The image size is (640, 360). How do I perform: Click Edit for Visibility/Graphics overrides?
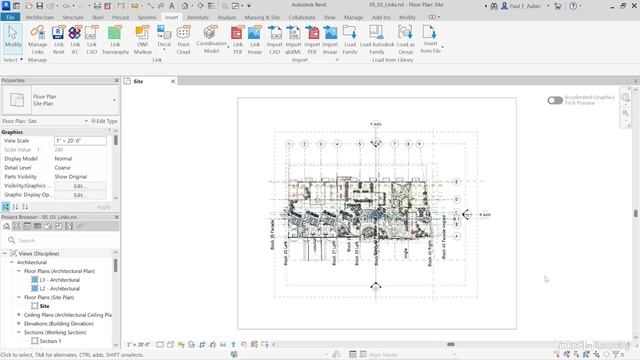click(x=80, y=186)
